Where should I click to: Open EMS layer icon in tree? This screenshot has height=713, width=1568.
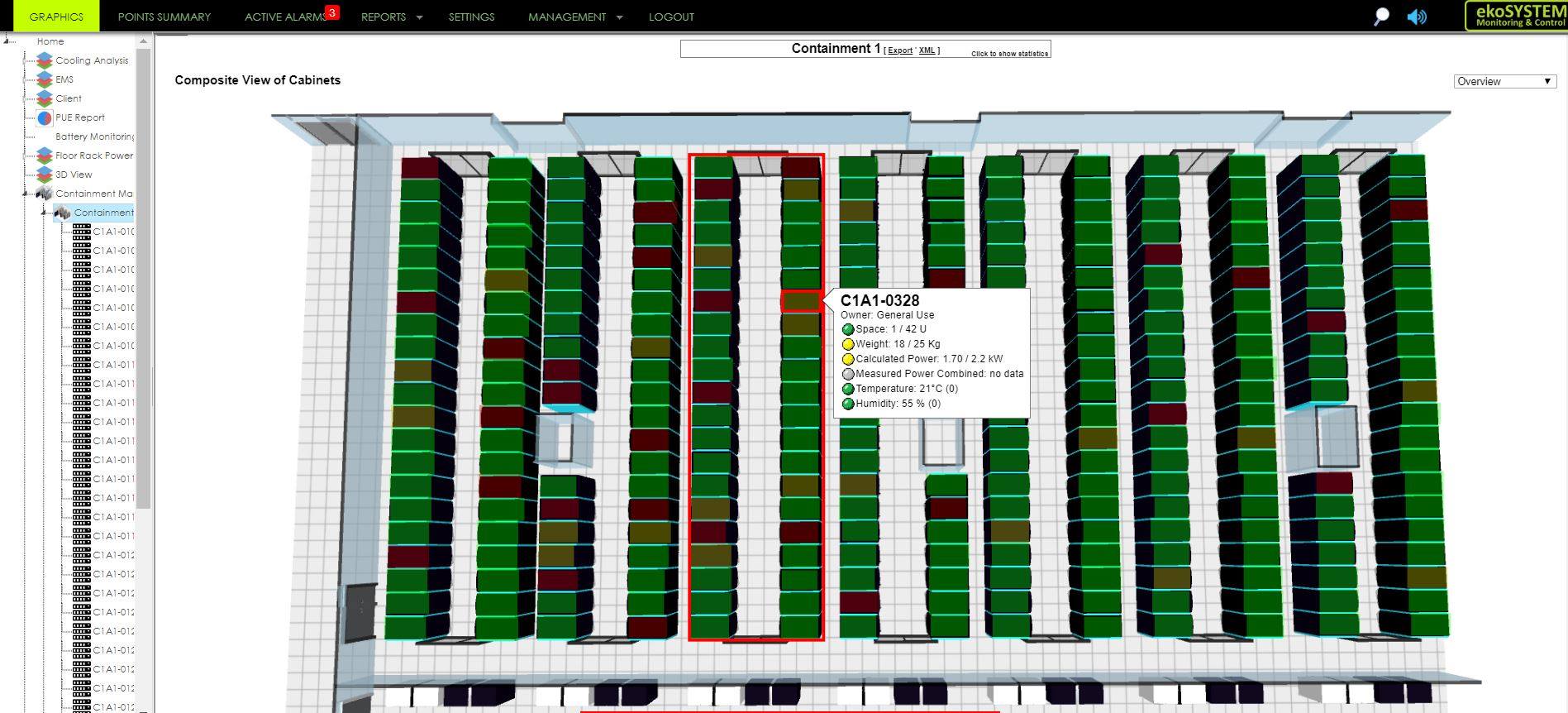point(45,79)
